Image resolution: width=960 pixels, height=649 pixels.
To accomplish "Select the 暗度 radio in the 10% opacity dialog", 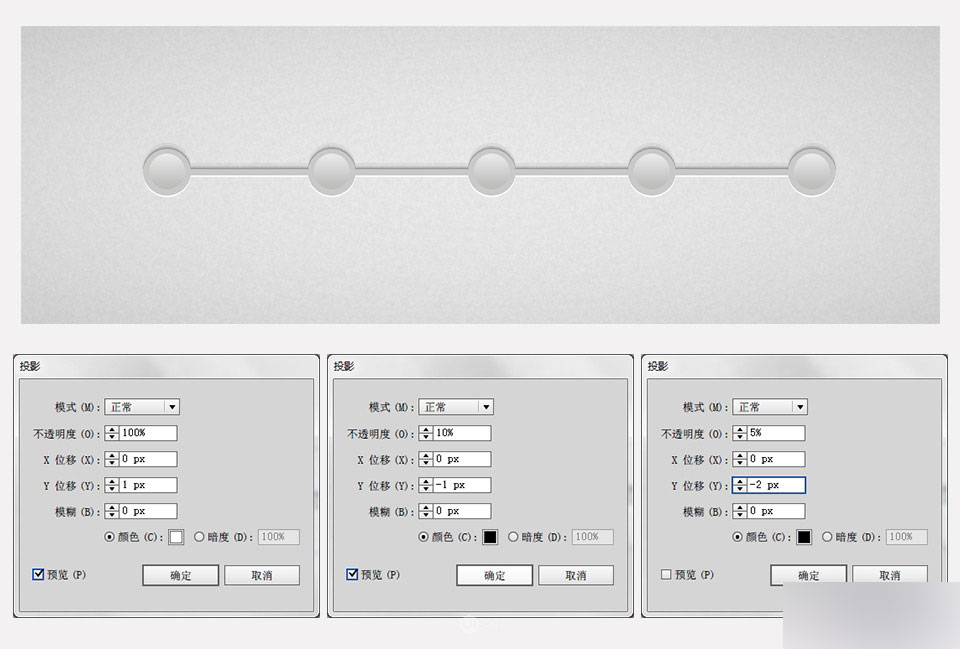I will (513, 537).
